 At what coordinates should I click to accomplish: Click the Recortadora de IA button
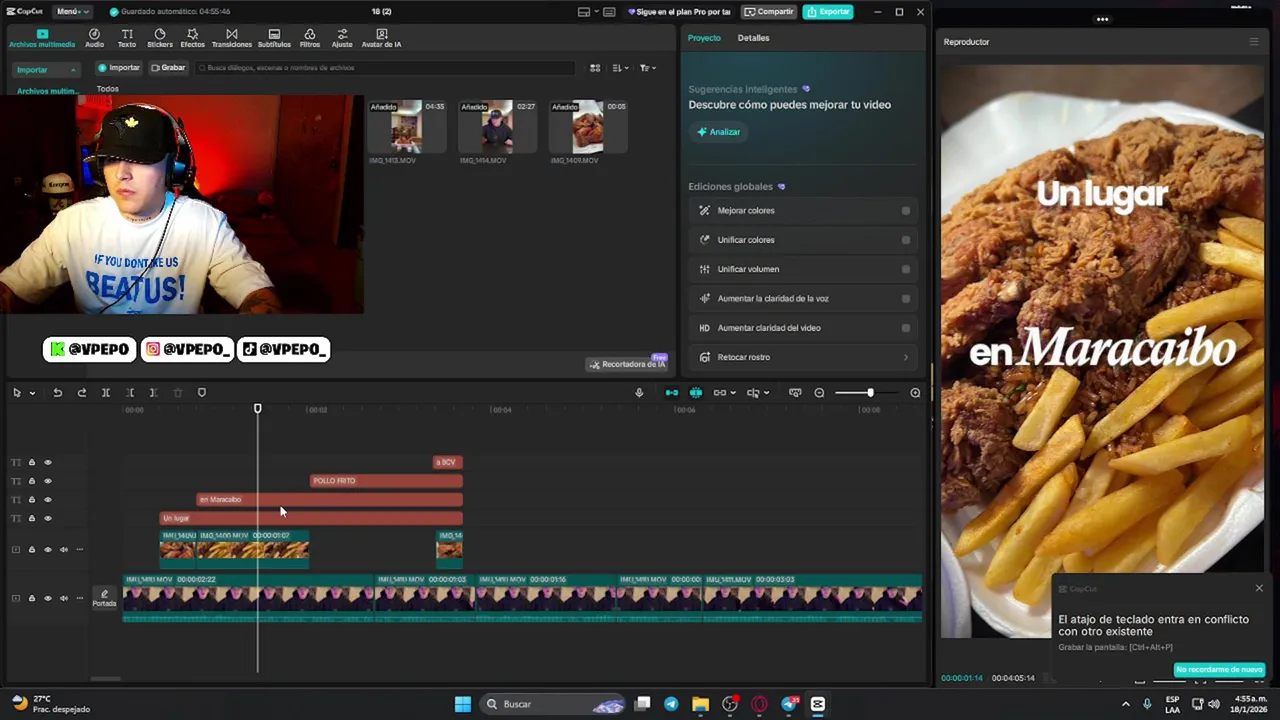pyautogui.click(x=627, y=364)
